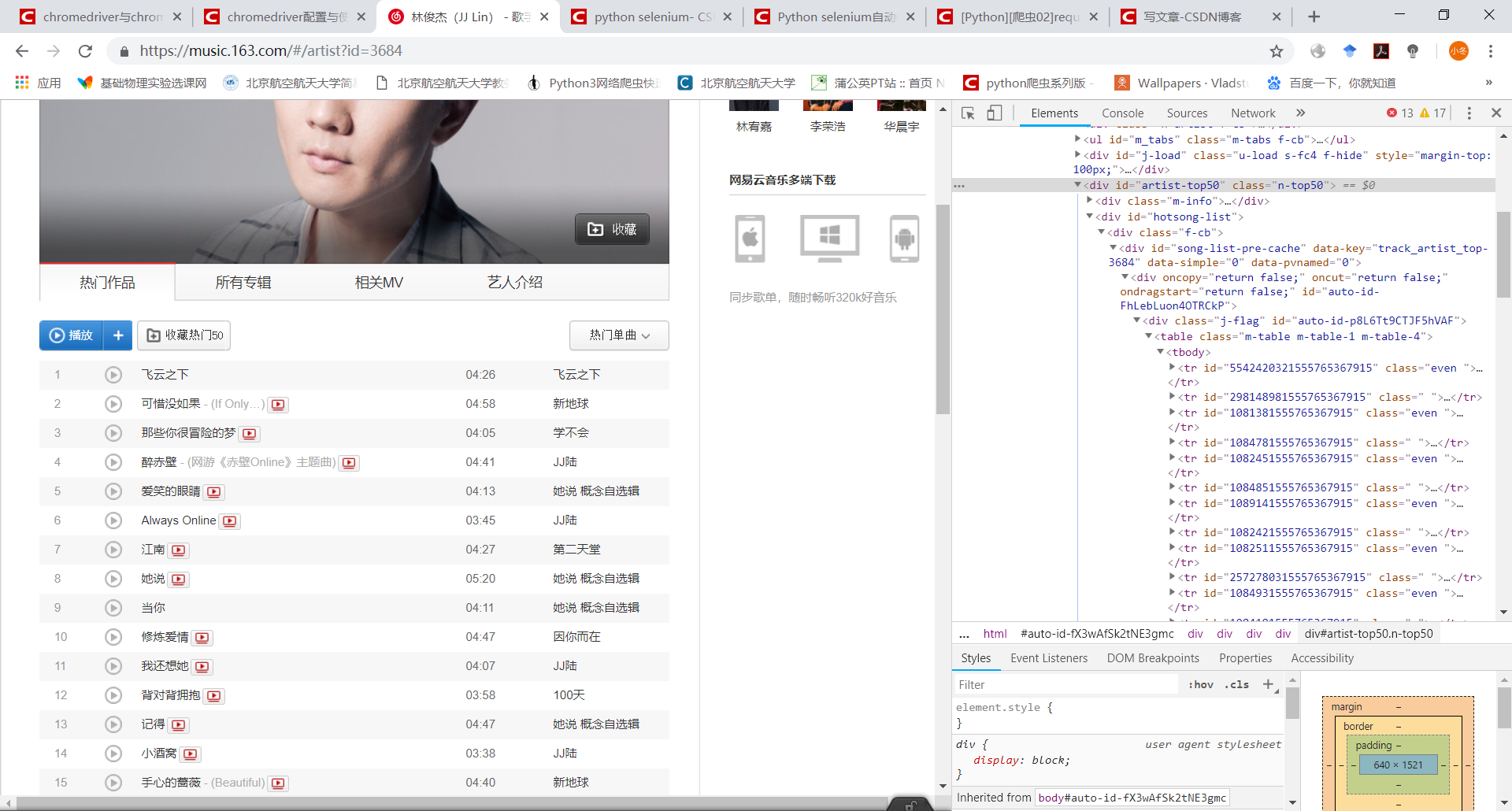Click the 收藏 button on artist photo
This screenshot has height=811, width=1512.
[x=613, y=229]
